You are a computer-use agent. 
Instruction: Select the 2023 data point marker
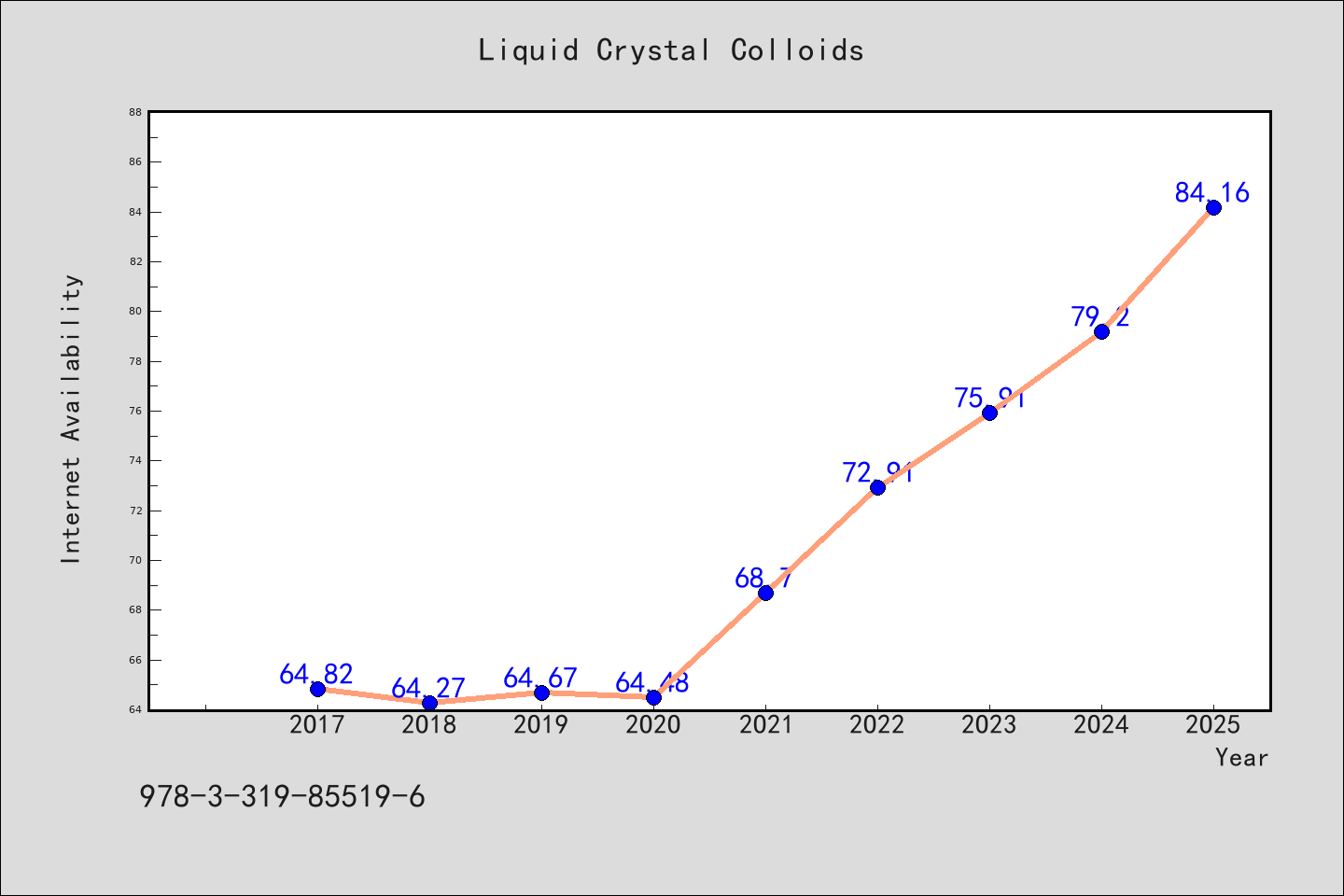click(x=989, y=413)
